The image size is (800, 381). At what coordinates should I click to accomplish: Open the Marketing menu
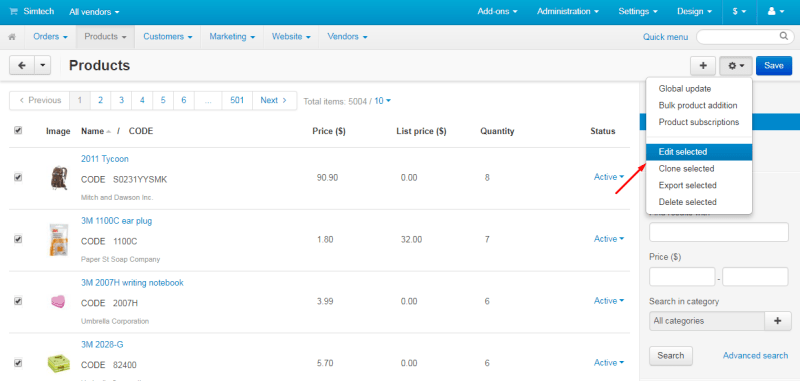[x=232, y=37]
